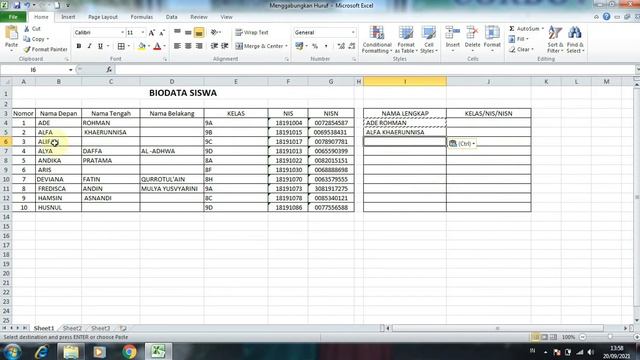The width and height of the screenshot is (640, 360).
Task: Click the Top Align icon
Action: click(177, 32)
